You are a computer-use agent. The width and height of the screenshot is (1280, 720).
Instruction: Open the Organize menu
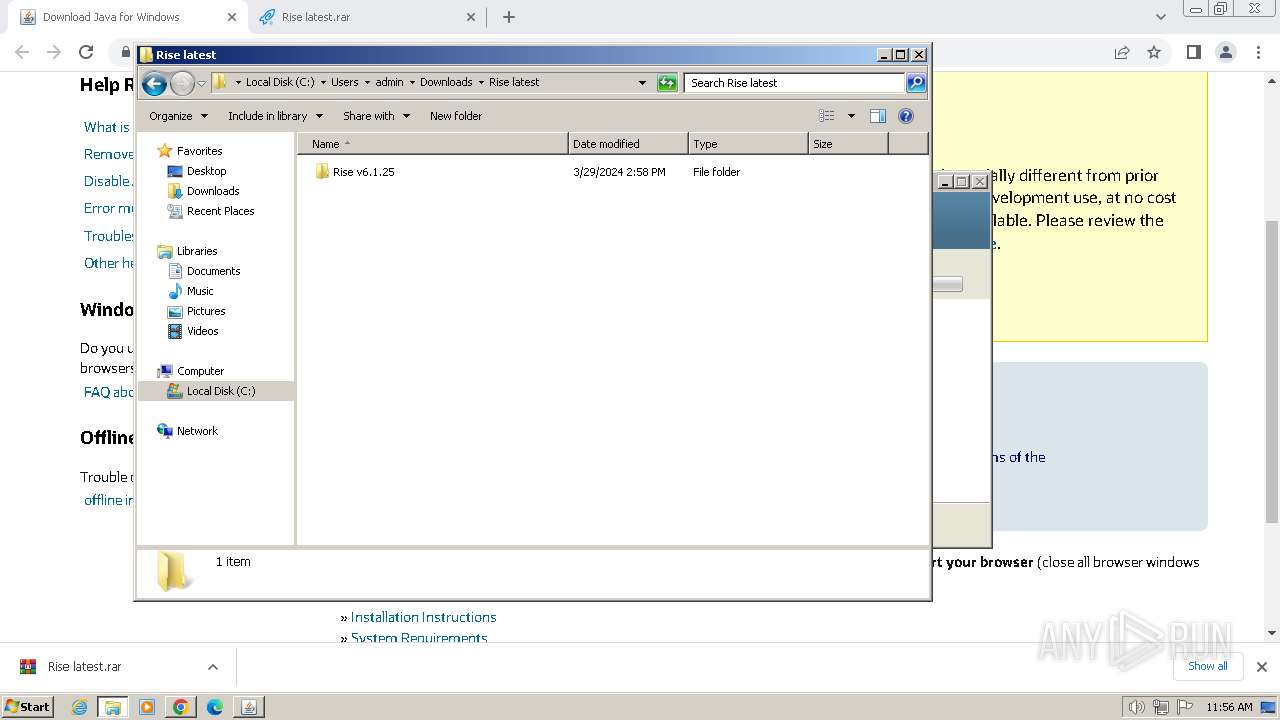tap(178, 116)
